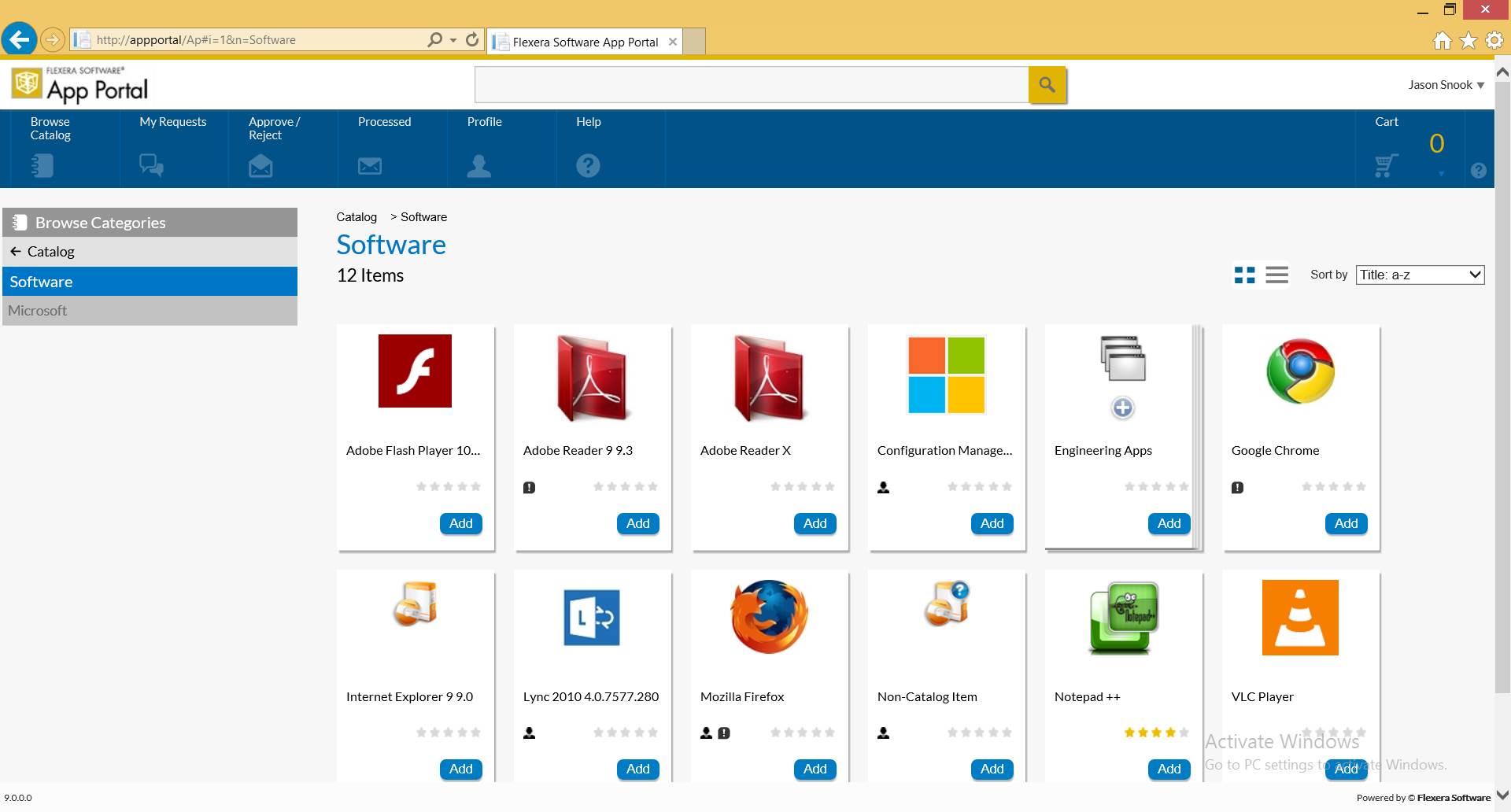The image size is (1511, 812).
Task: Open browser home icon
Action: coord(1442,40)
